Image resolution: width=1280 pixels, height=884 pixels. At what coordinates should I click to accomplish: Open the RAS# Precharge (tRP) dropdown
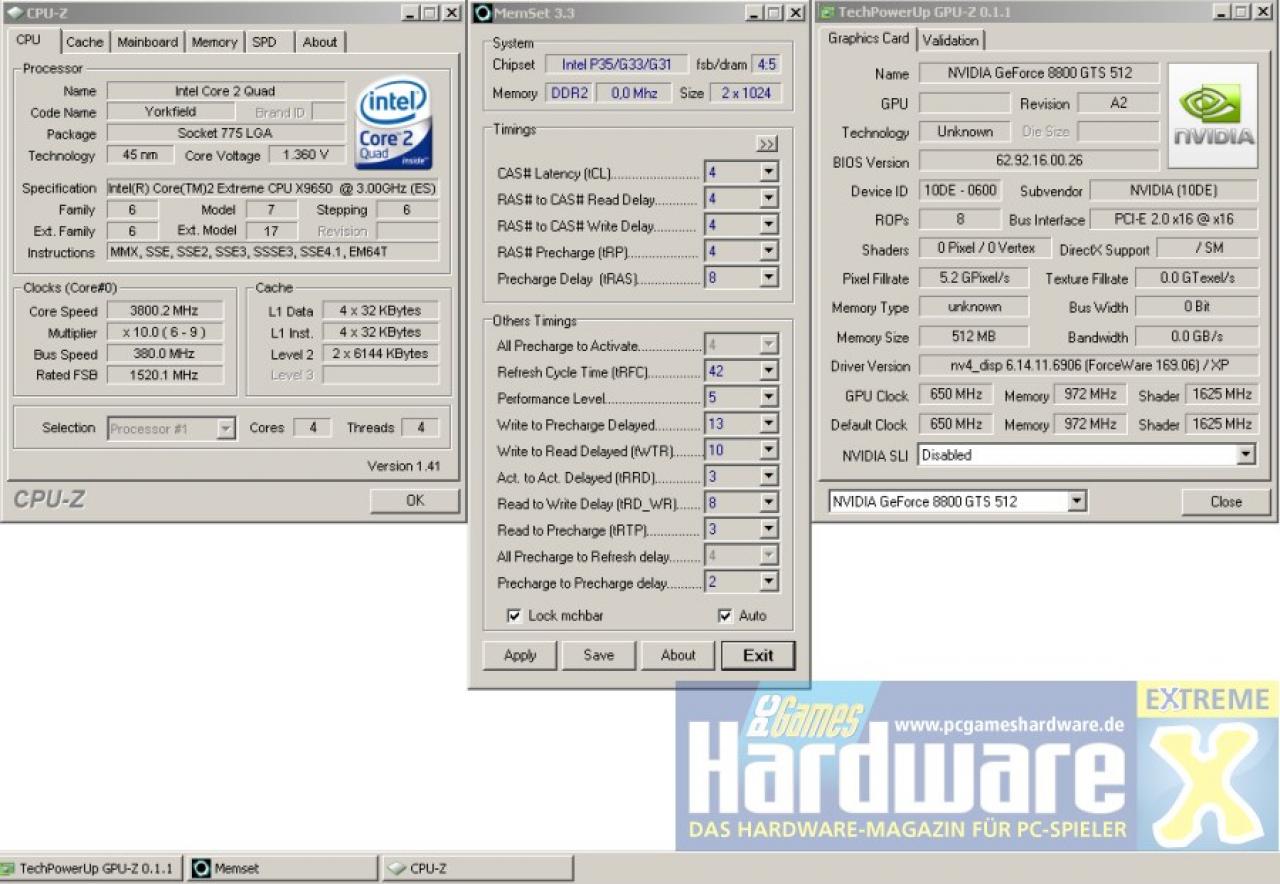click(768, 252)
